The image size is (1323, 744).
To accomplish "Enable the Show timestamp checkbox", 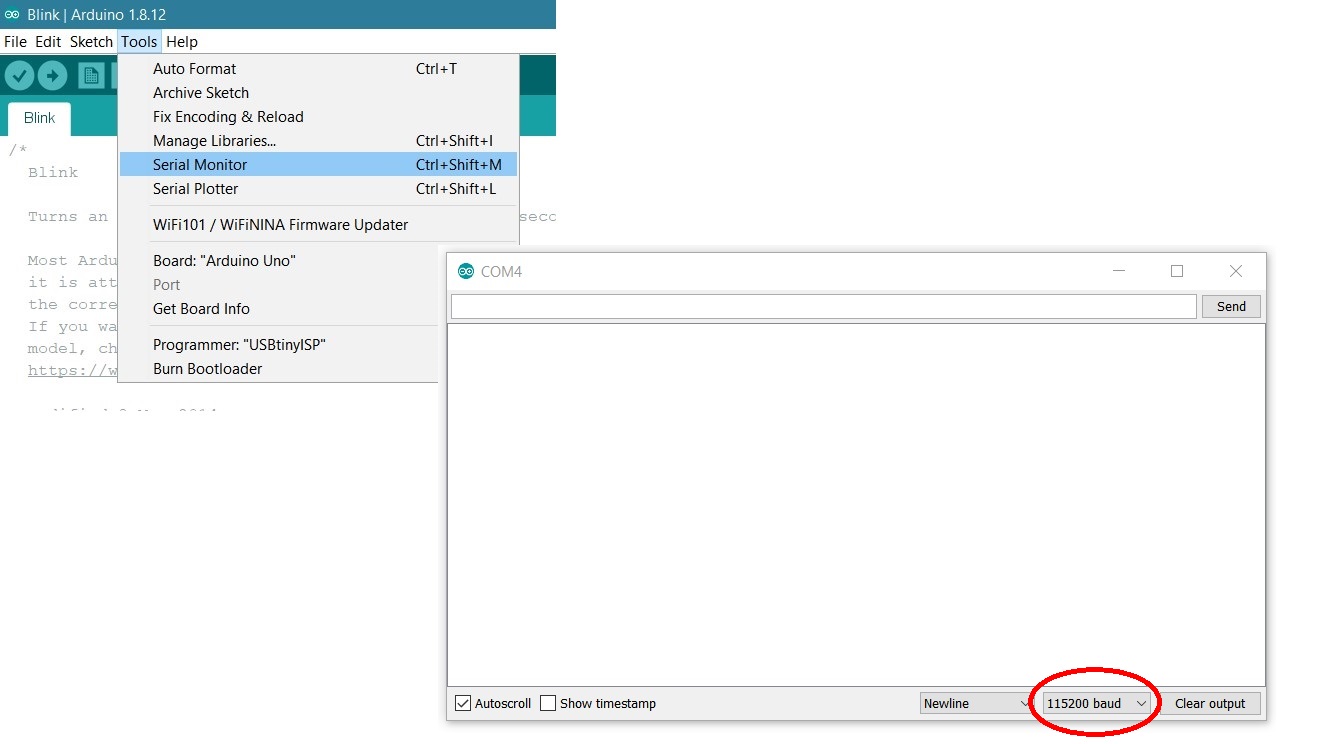I will point(548,703).
